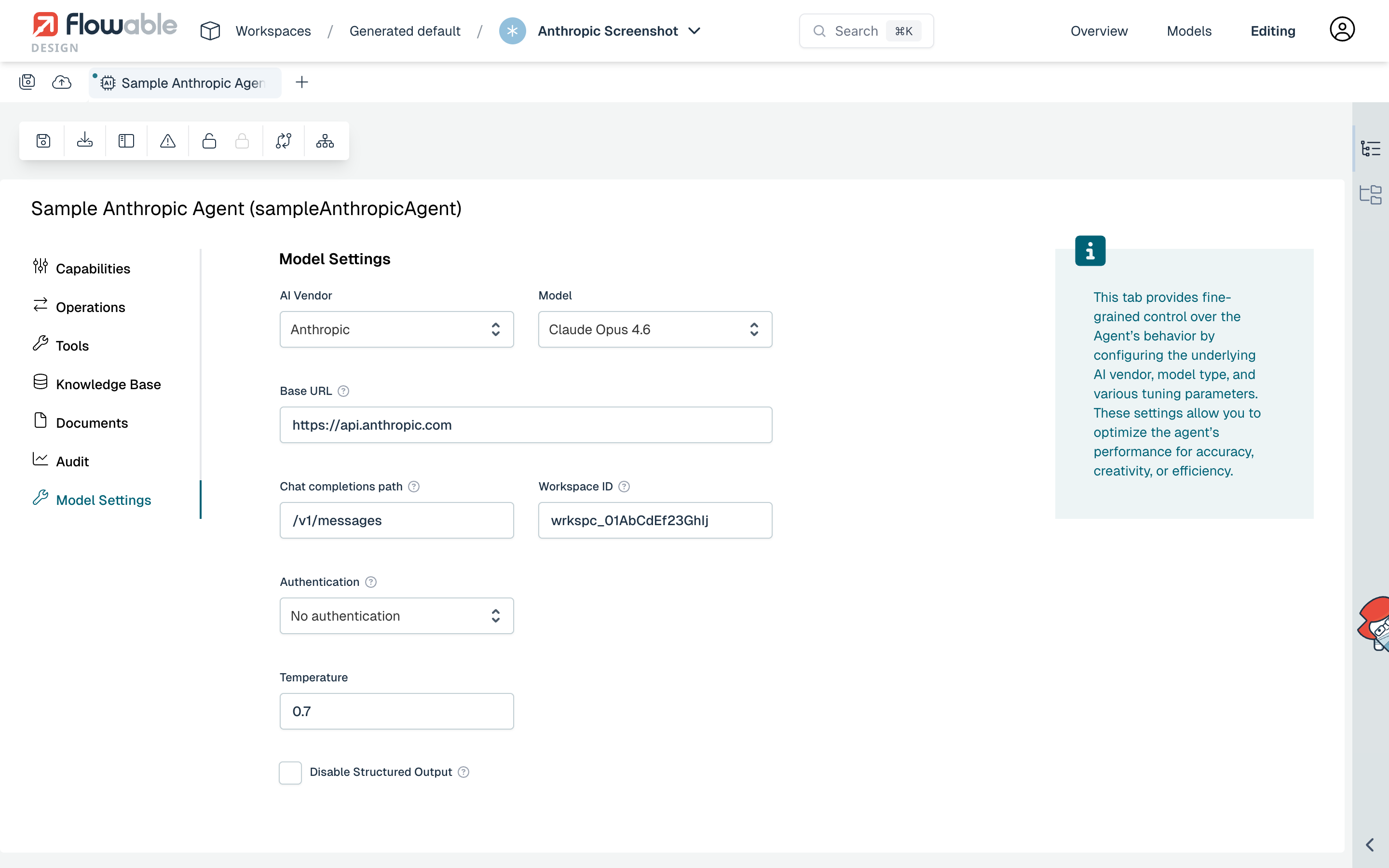The height and width of the screenshot is (868, 1389).
Task: Click the teal info icon above help text
Action: (x=1090, y=250)
